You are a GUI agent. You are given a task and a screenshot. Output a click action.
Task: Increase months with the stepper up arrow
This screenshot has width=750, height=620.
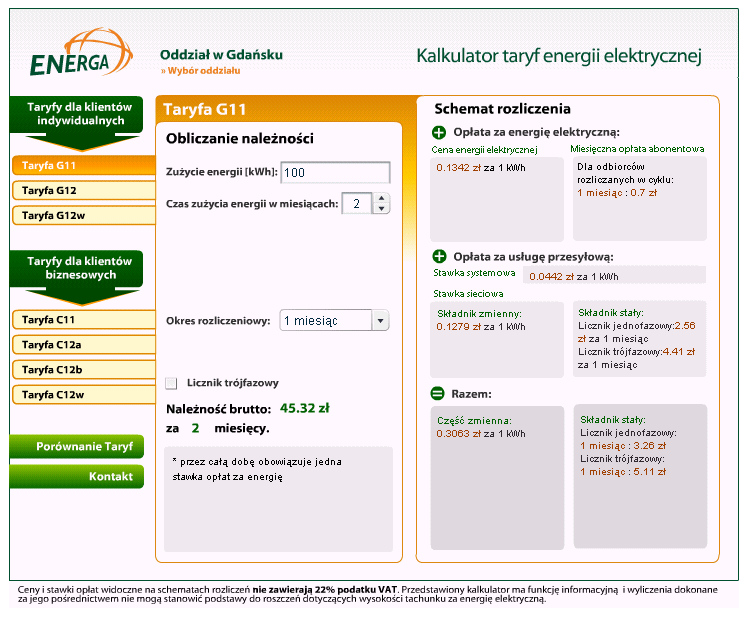point(381,198)
